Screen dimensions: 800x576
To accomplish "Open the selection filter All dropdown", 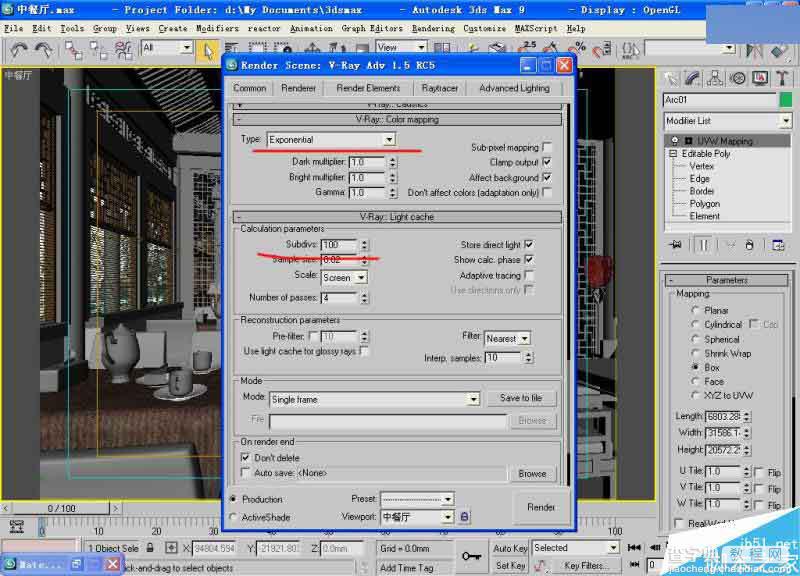I will [x=187, y=47].
